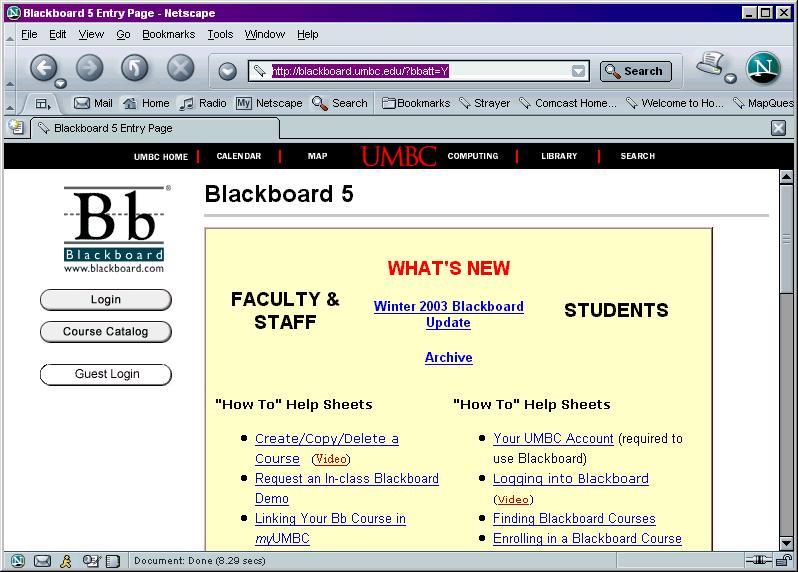Open the Tools menu
The height and width of the screenshot is (572, 798).
tap(220, 35)
